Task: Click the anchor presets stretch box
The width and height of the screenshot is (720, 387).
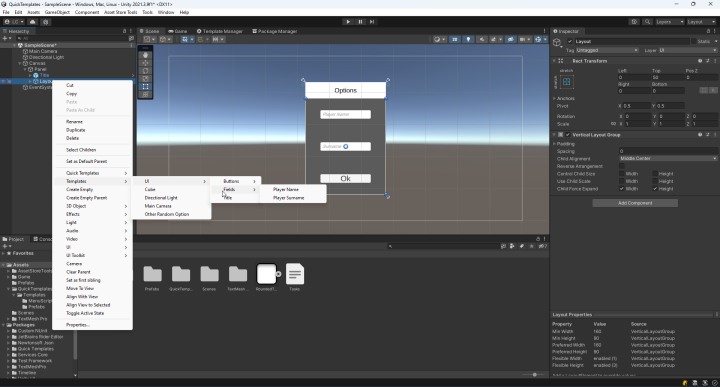Action: (x=567, y=82)
